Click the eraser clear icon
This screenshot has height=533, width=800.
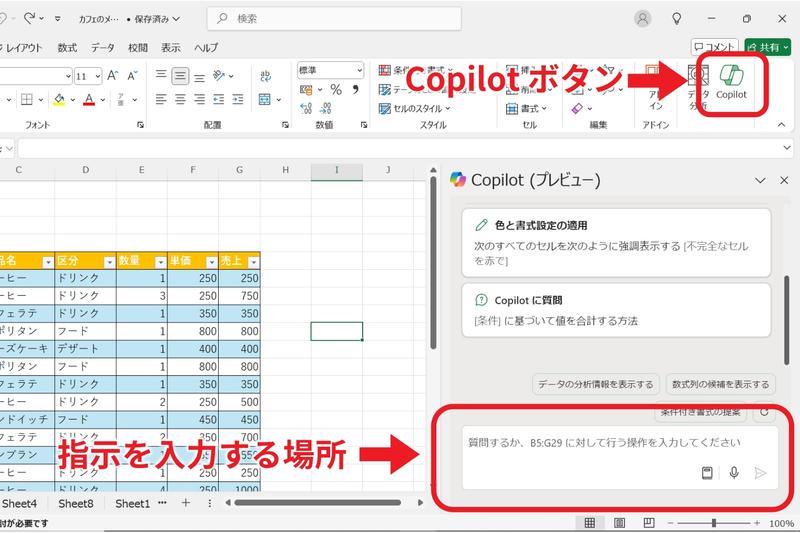(x=577, y=109)
